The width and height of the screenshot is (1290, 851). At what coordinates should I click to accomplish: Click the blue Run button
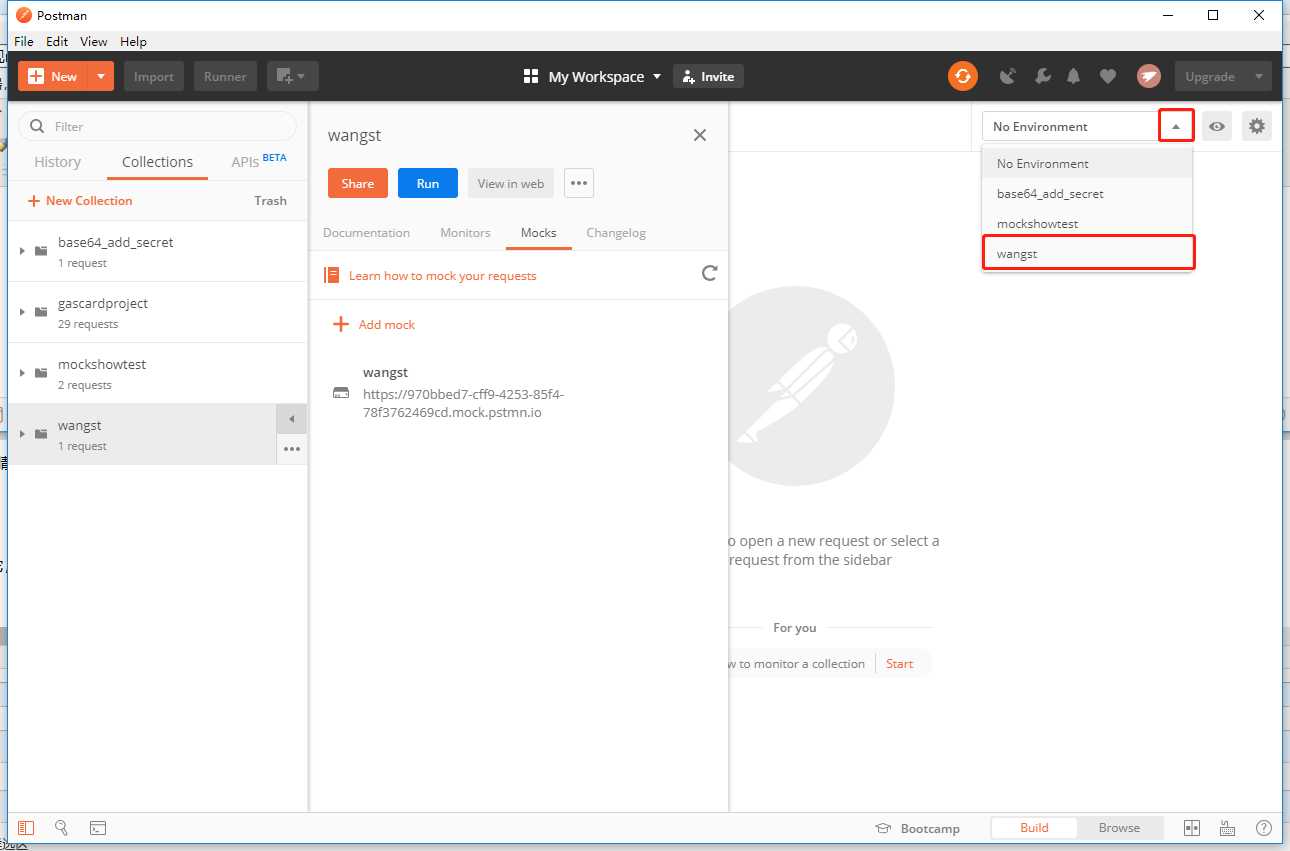pos(428,183)
